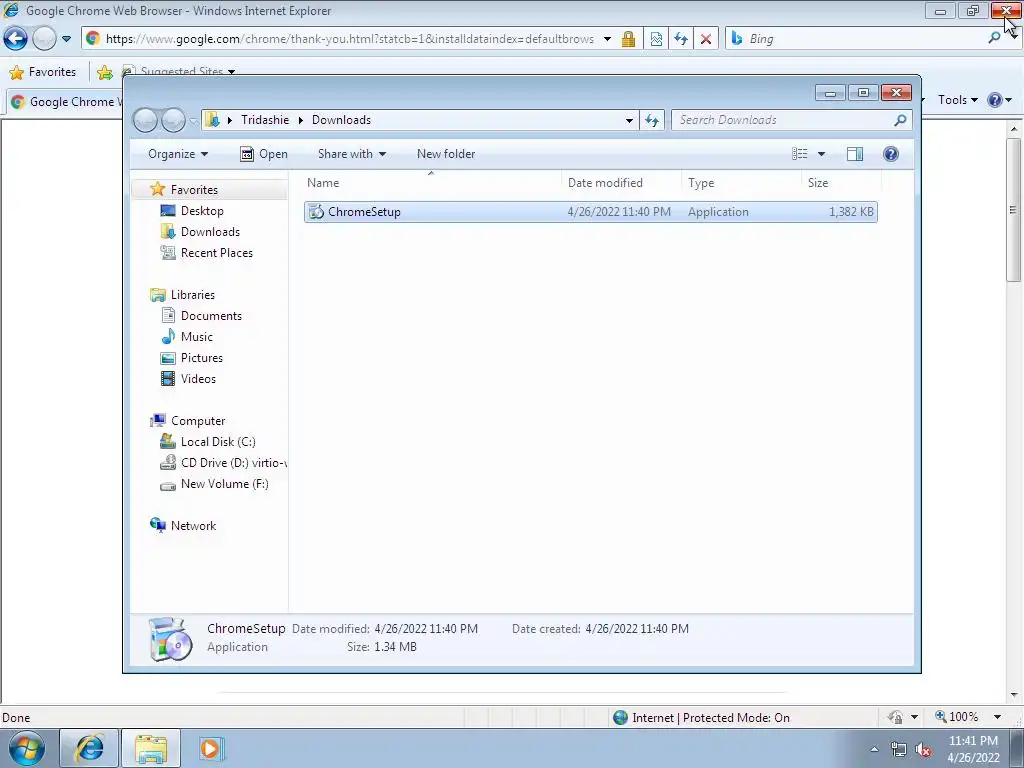The height and width of the screenshot is (768, 1024).
Task: Open the Share with menu
Action: 351,154
